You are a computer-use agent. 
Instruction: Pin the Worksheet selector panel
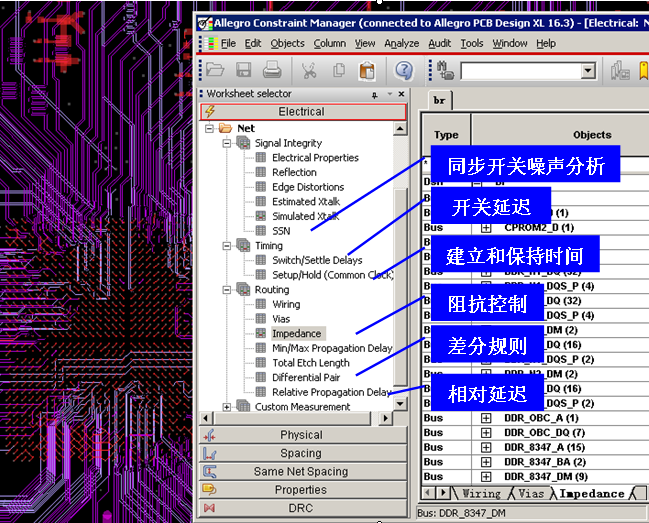[375, 95]
